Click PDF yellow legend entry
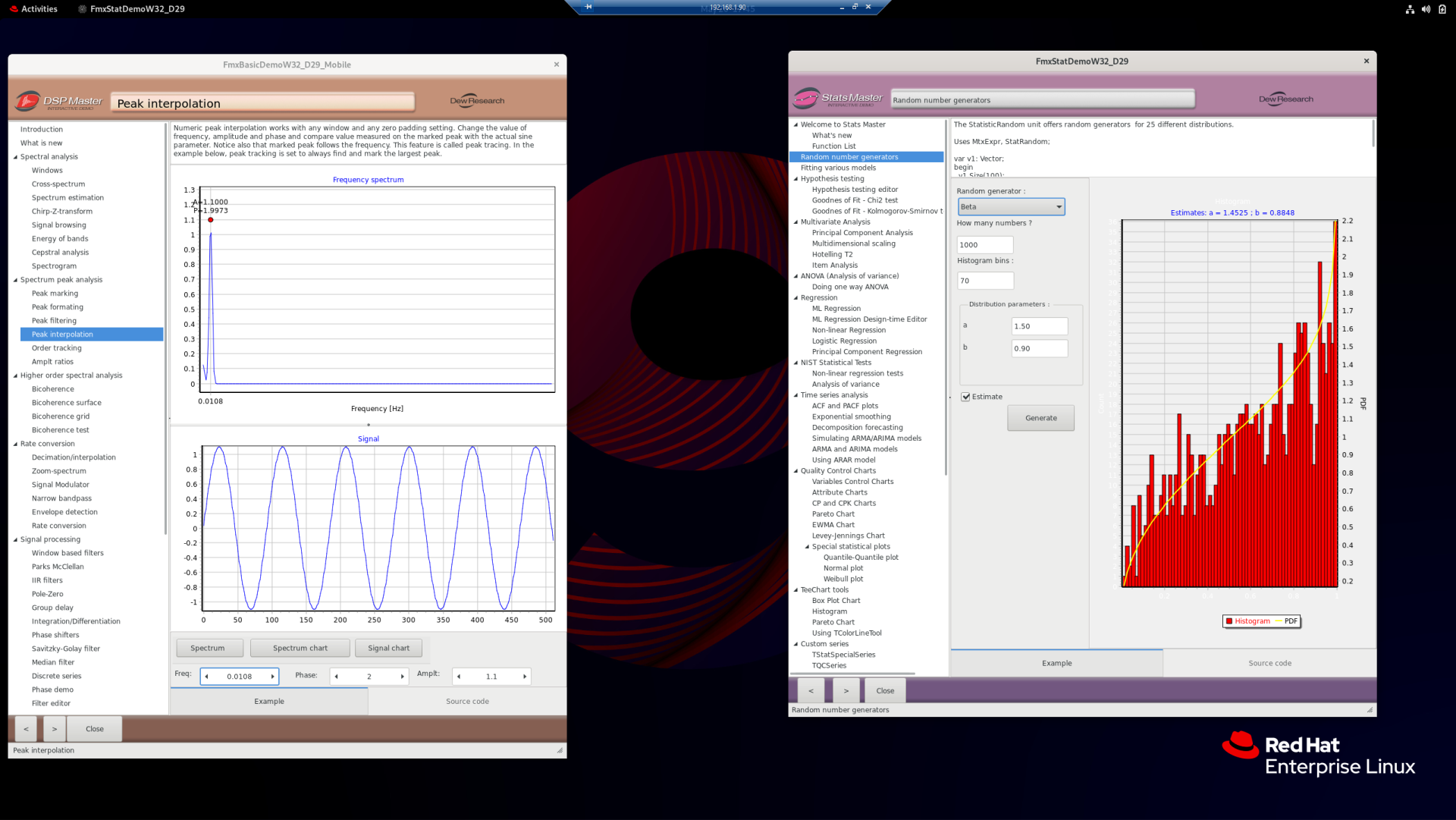The width and height of the screenshot is (1456, 820). [1287, 621]
